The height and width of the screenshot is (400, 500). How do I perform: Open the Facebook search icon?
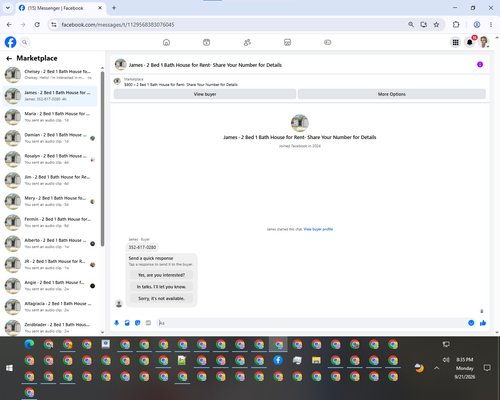pyautogui.click(x=25, y=42)
